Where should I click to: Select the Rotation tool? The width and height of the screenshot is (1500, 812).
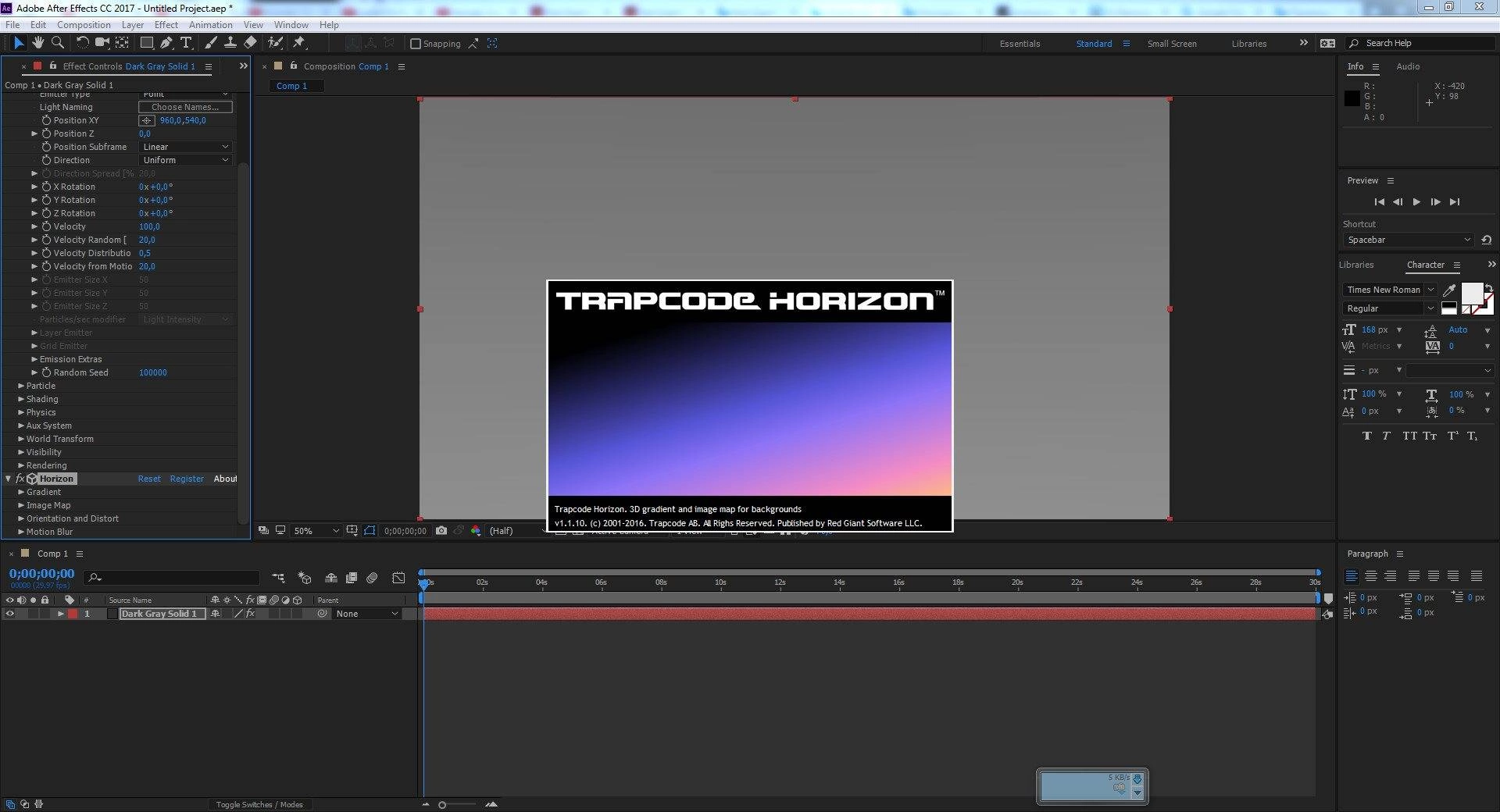click(82, 43)
